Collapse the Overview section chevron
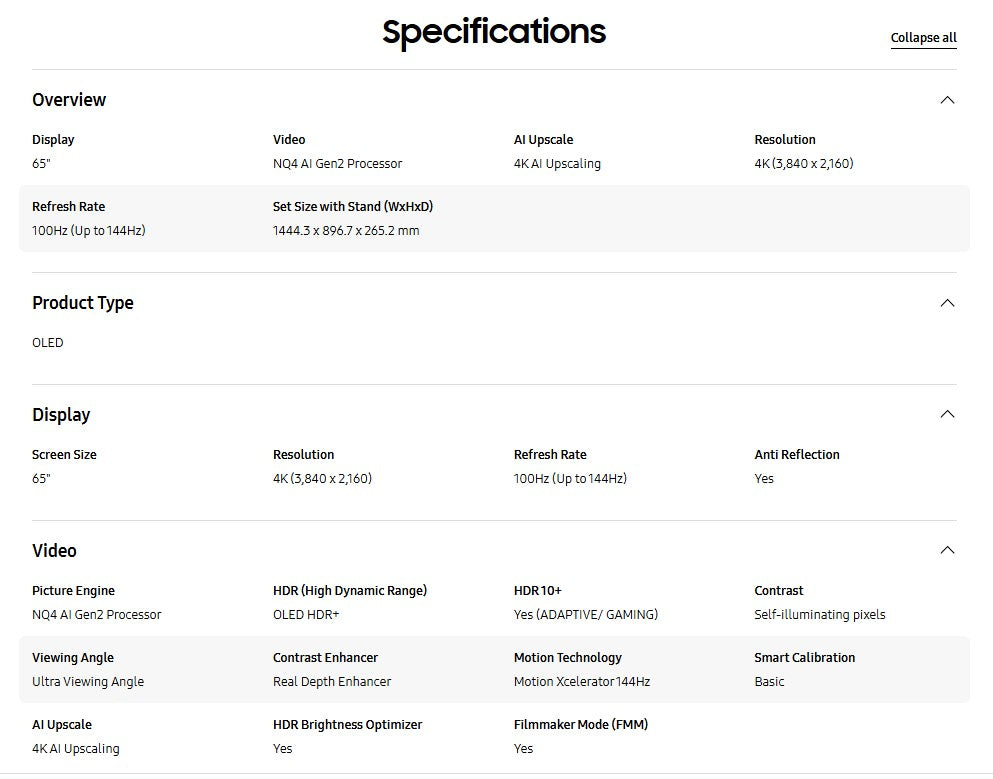993x779 pixels. (x=947, y=100)
